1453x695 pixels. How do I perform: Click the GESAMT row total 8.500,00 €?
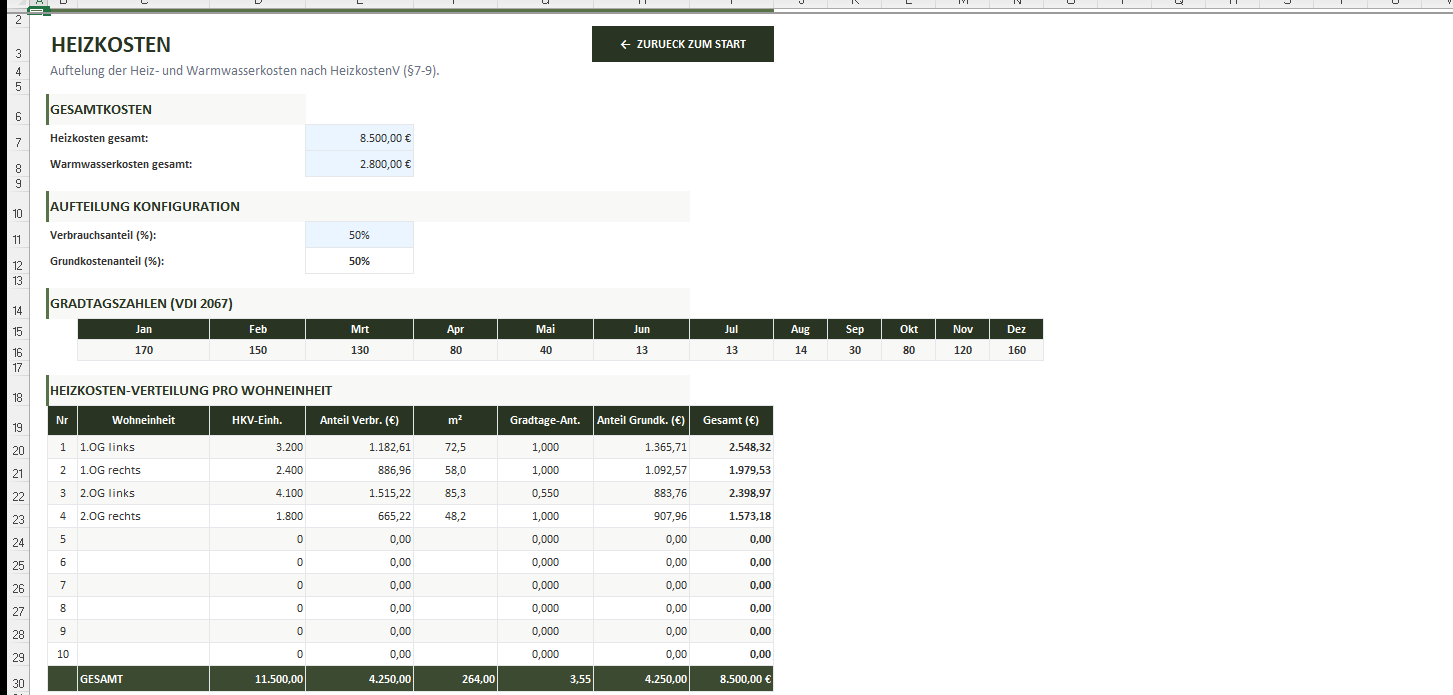coord(731,679)
